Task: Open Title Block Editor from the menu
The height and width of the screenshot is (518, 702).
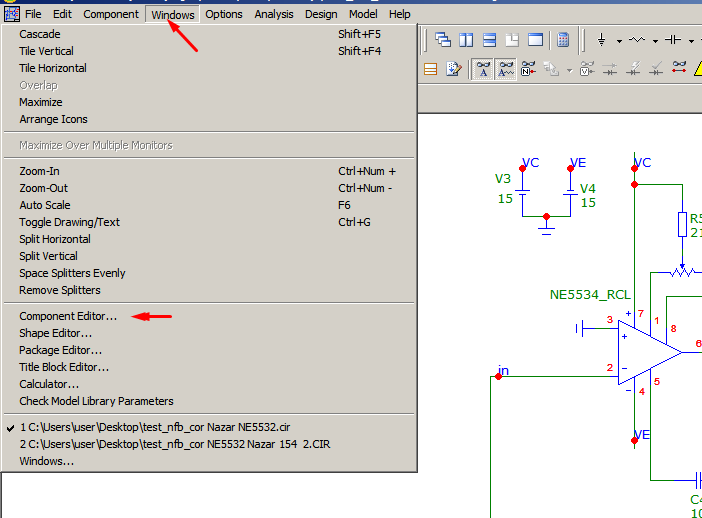Action: pyautogui.click(x=209, y=367)
